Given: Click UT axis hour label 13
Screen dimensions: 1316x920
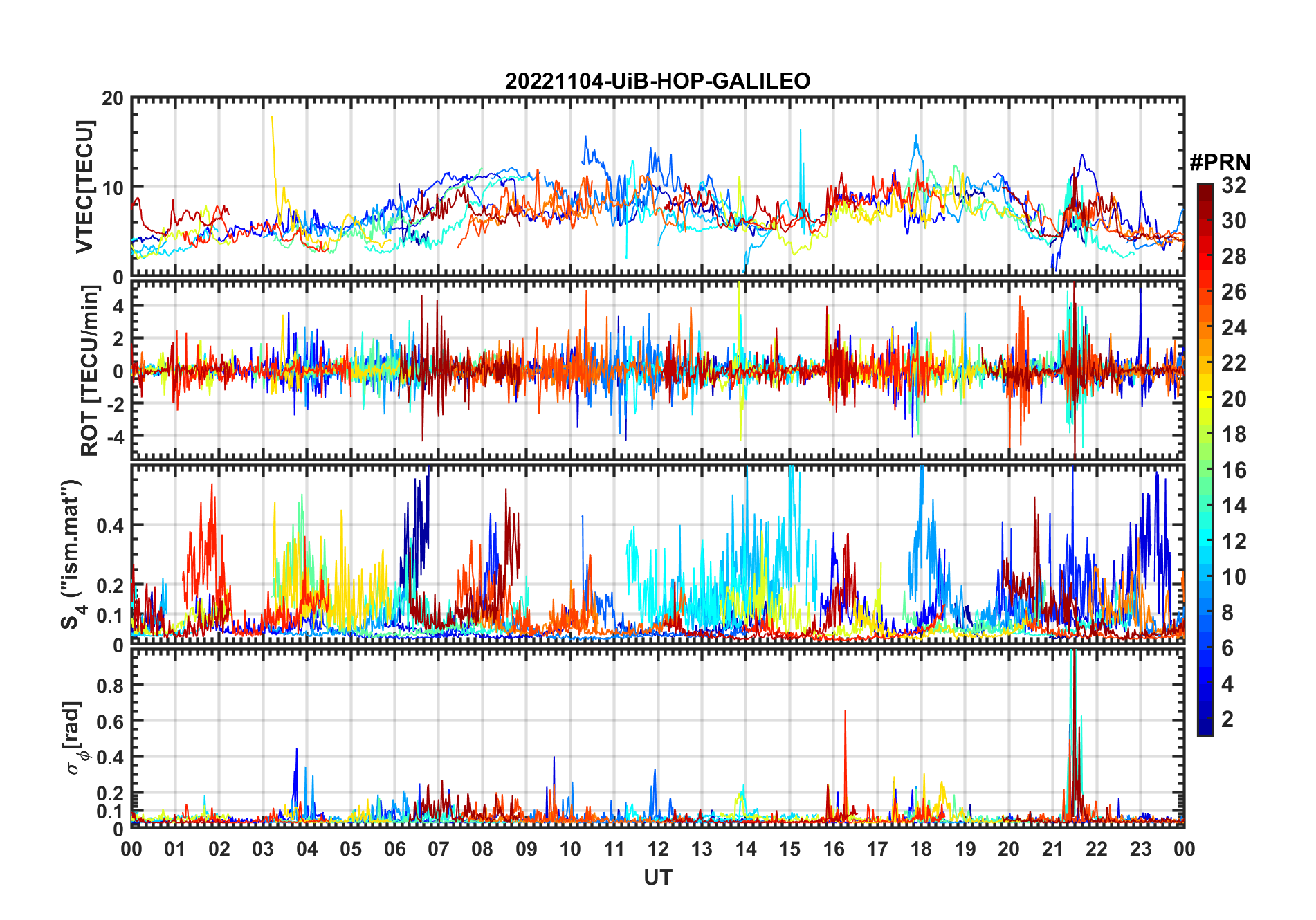Looking at the screenshot, I should [702, 849].
